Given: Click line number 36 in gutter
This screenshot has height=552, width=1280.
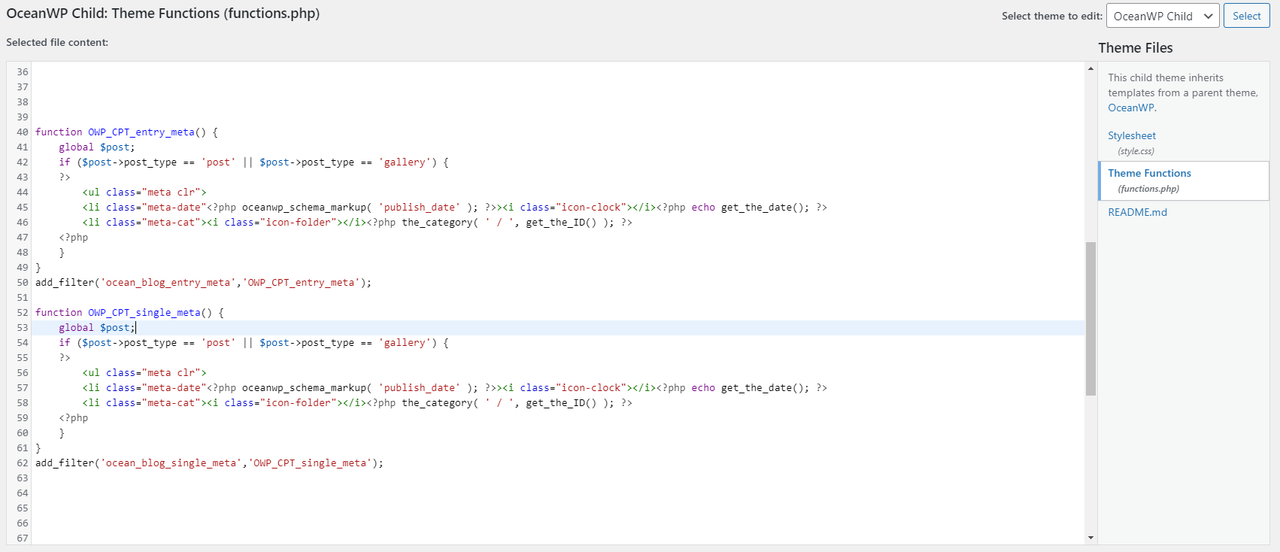Looking at the screenshot, I should (x=22, y=72).
